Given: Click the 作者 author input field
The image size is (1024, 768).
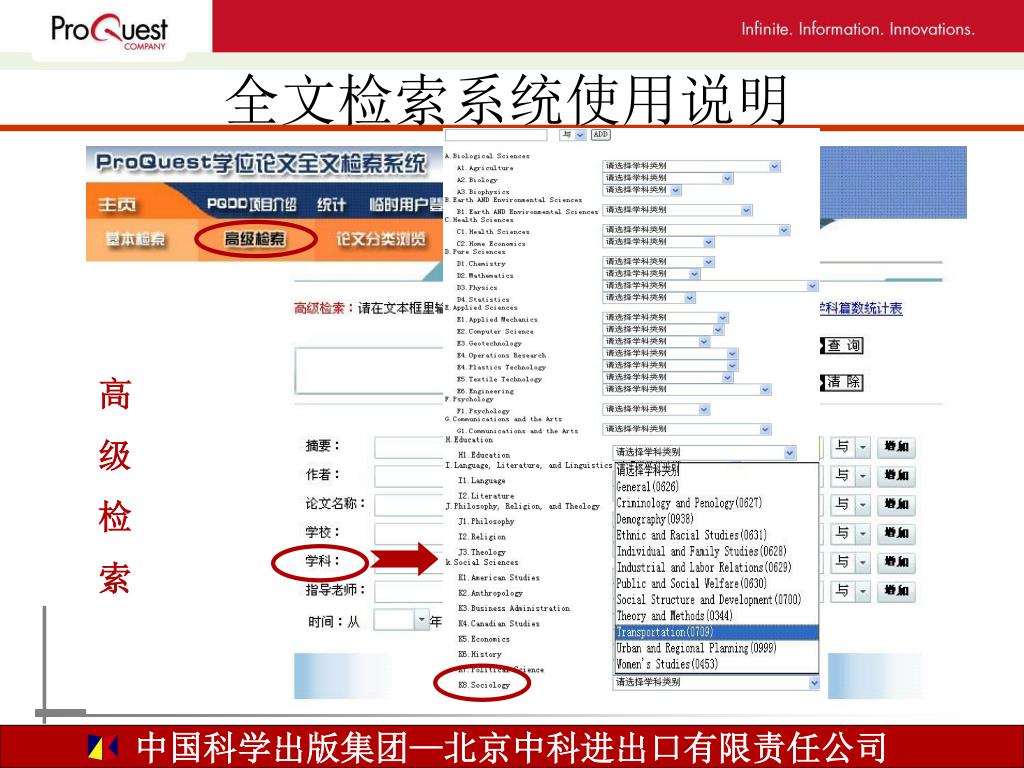Looking at the screenshot, I should pyautogui.click(x=410, y=475).
